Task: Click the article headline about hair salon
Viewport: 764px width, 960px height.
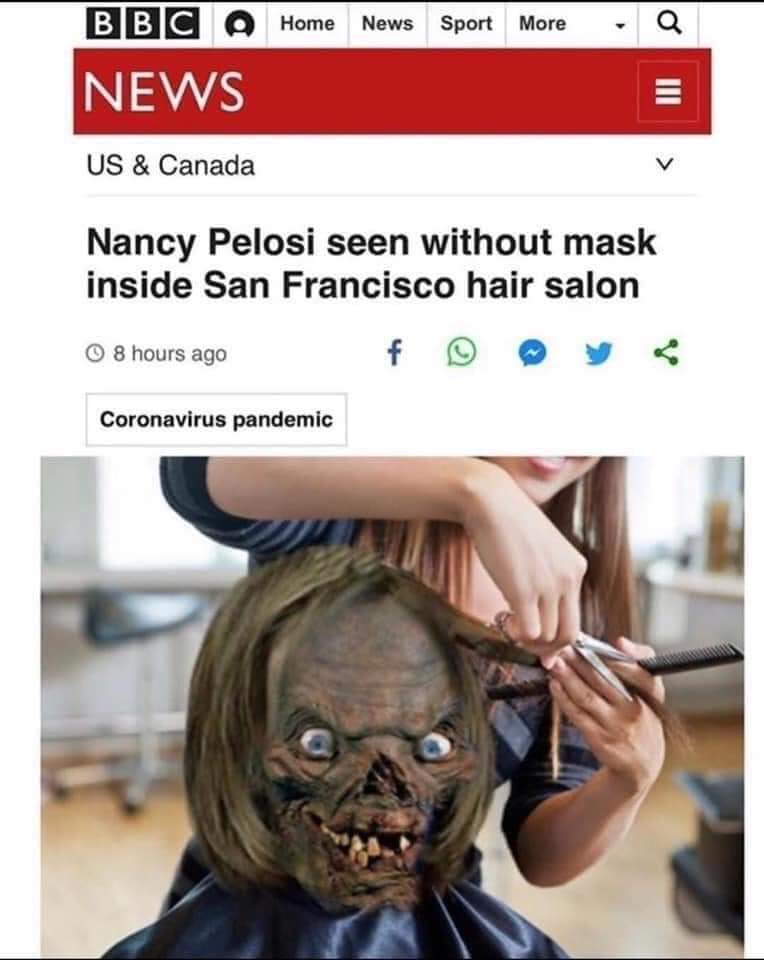Action: tap(371, 263)
